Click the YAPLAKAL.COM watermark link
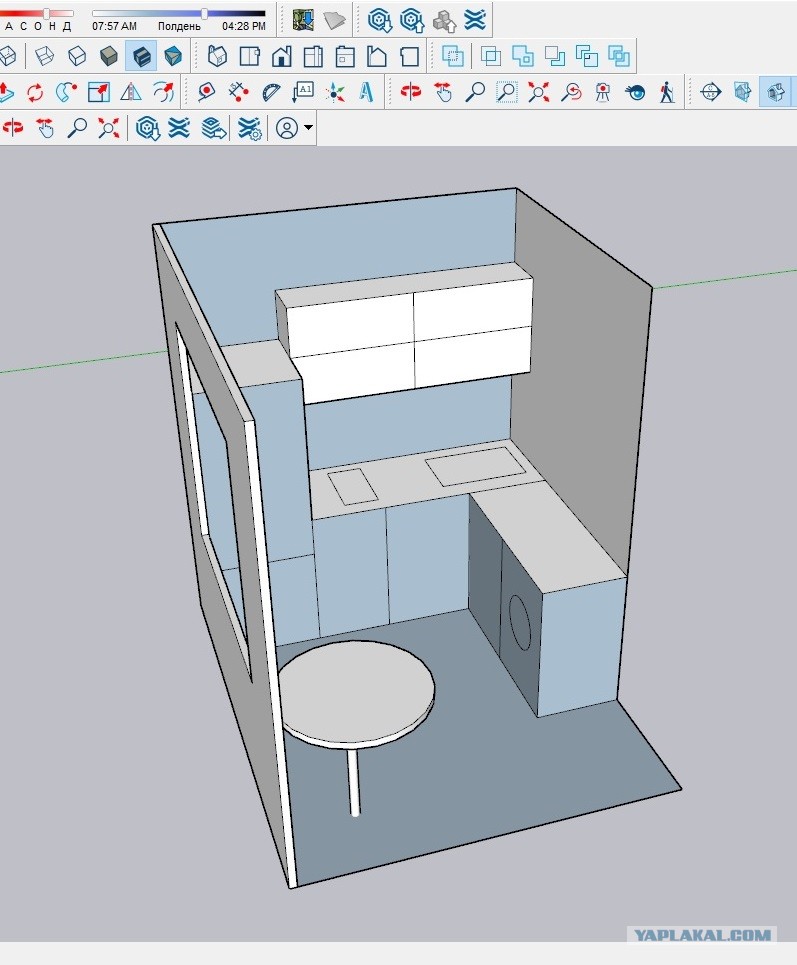 pyautogui.click(x=702, y=935)
